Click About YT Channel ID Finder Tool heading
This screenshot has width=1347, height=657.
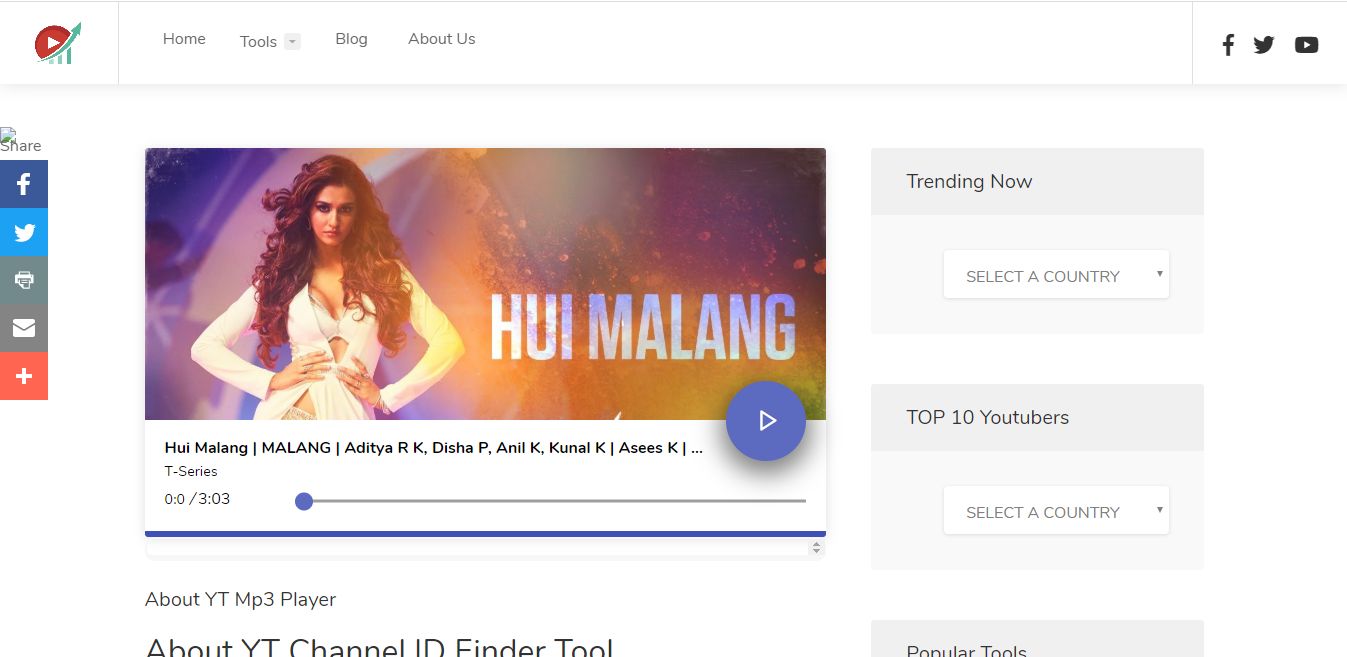pyautogui.click(x=379, y=646)
